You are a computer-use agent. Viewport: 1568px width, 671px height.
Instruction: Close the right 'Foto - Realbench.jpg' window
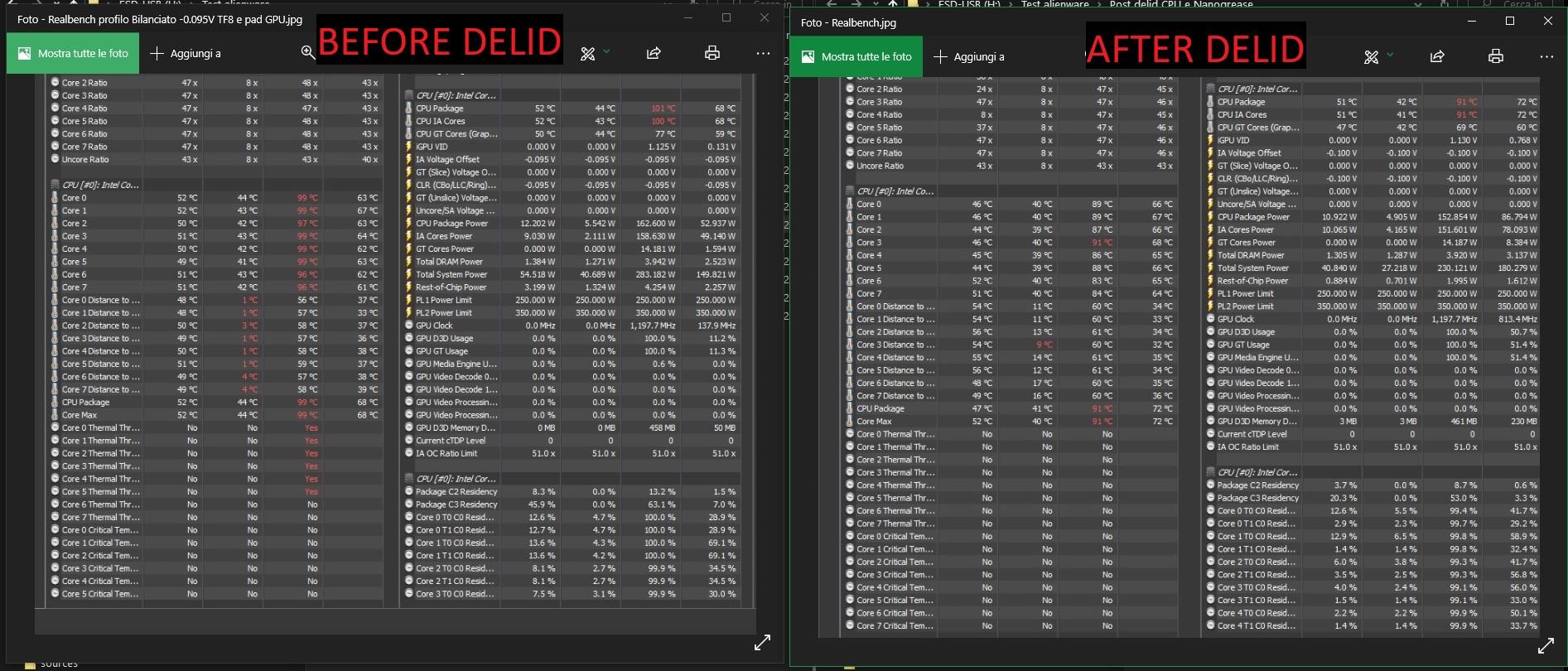pyautogui.click(x=1548, y=22)
